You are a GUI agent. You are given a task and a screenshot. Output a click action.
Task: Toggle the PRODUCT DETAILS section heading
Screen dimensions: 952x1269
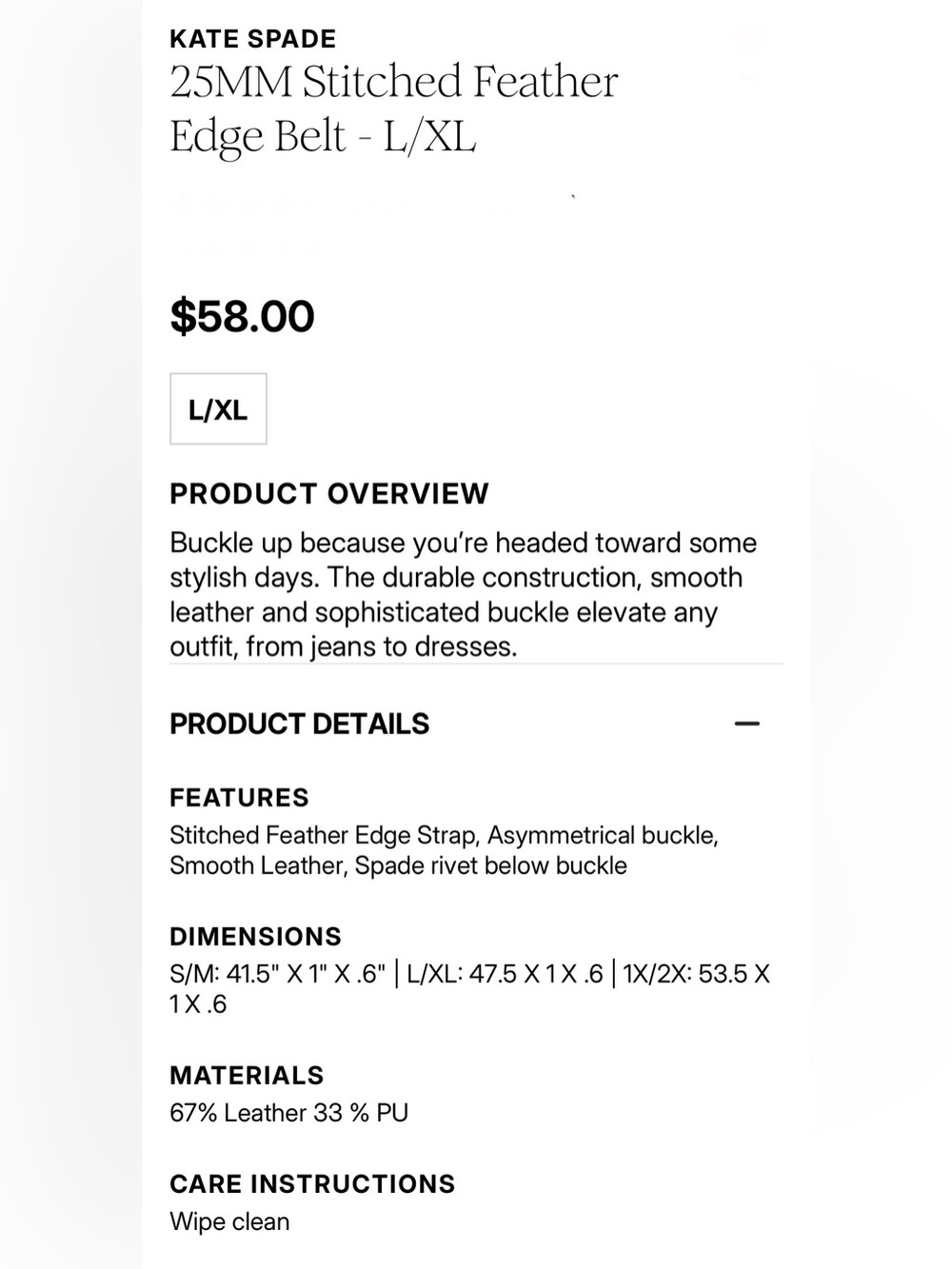tap(299, 724)
